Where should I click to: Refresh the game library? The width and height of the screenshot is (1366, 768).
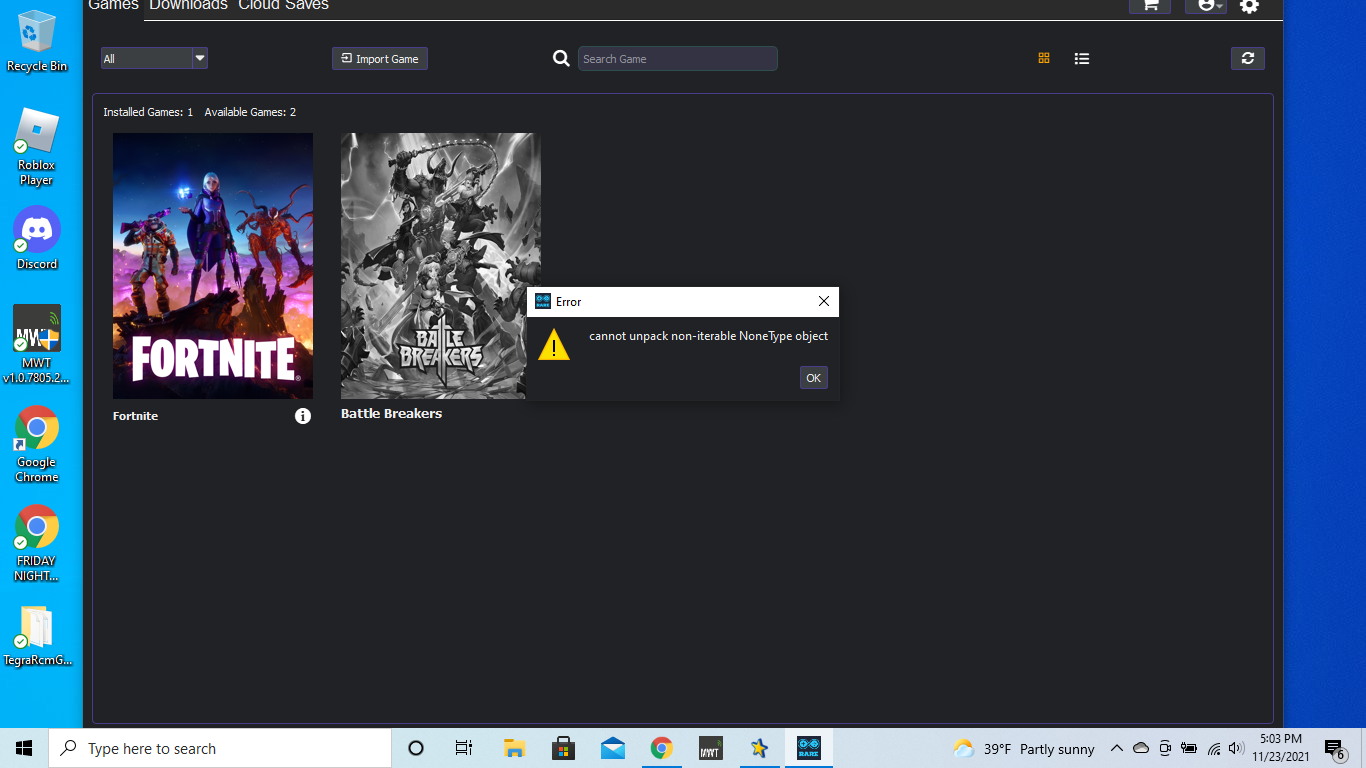pos(1248,58)
